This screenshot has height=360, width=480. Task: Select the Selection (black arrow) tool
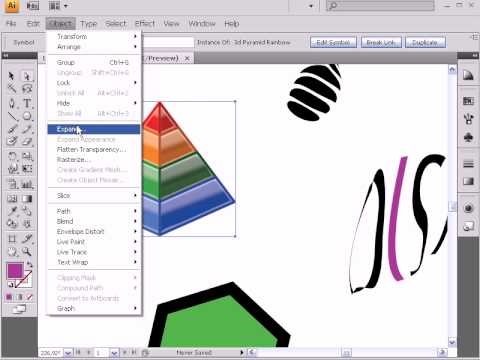(x=12, y=76)
